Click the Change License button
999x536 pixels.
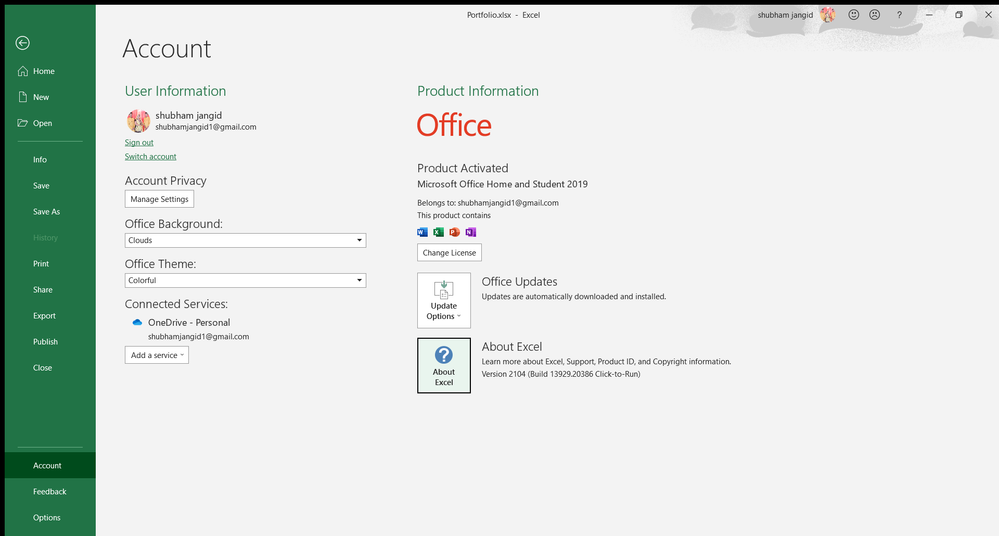[449, 252]
